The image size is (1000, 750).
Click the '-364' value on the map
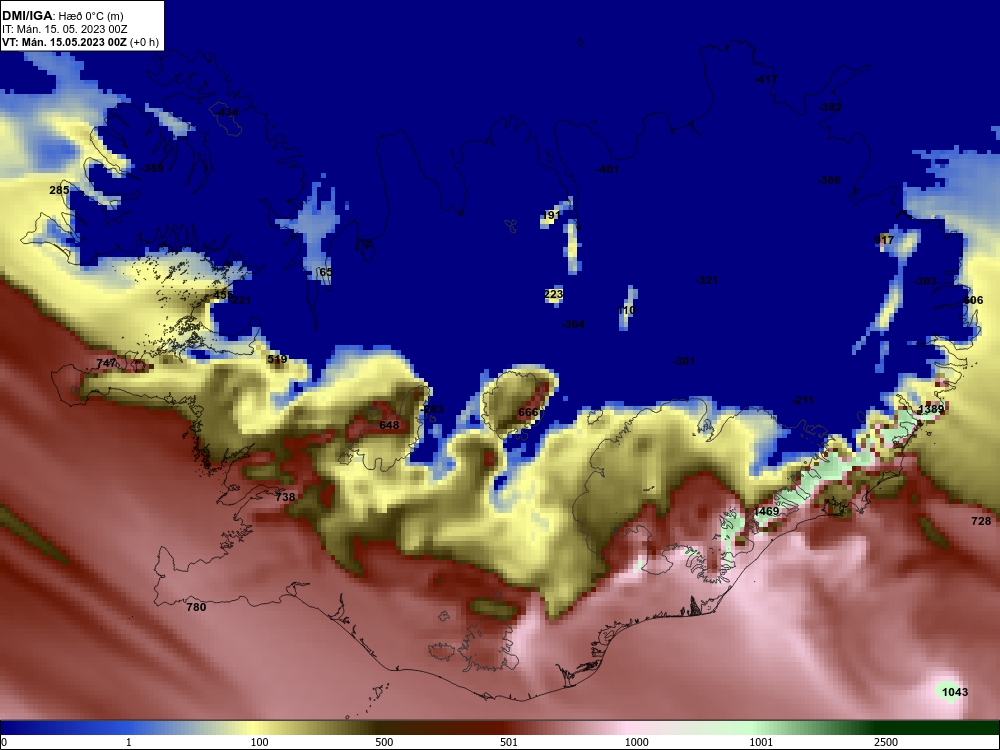[x=573, y=325]
